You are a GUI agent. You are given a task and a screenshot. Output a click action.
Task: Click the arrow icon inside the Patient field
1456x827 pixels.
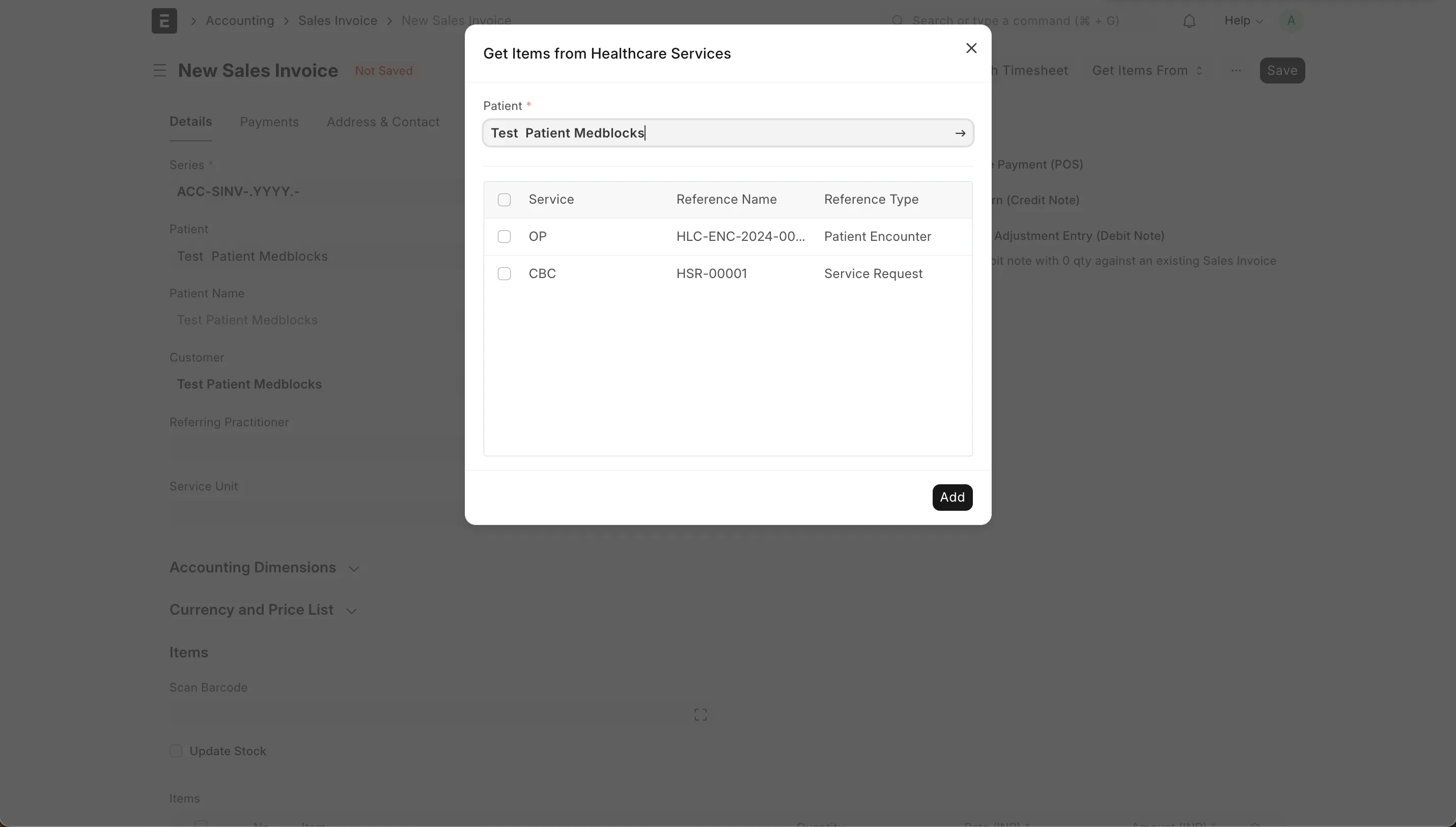coord(960,133)
